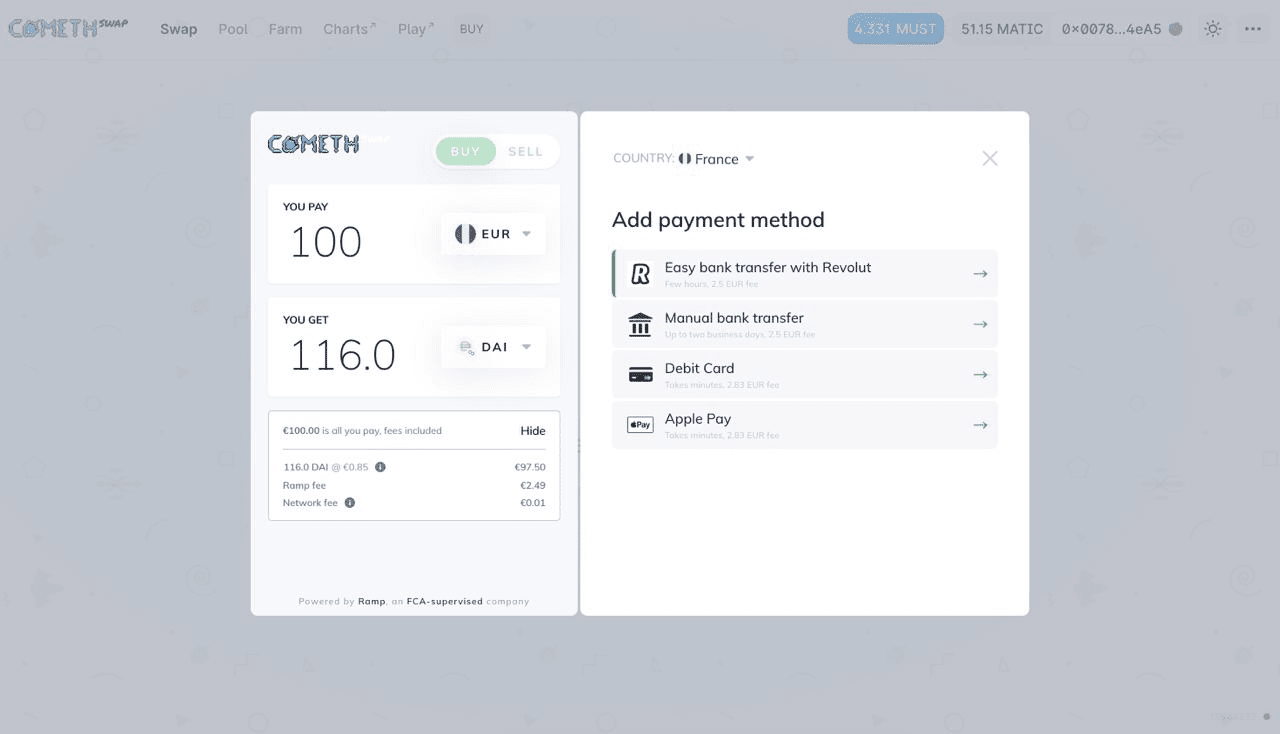Open the Farm tab
The width and height of the screenshot is (1280, 734).
[x=285, y=29]
